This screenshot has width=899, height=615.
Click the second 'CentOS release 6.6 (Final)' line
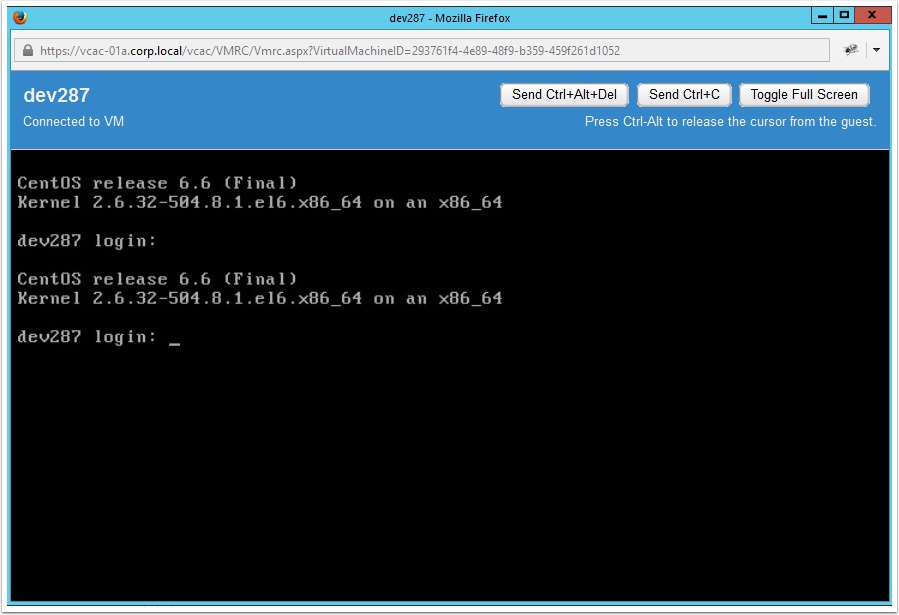pyautogui.click(x=157, y=279)
